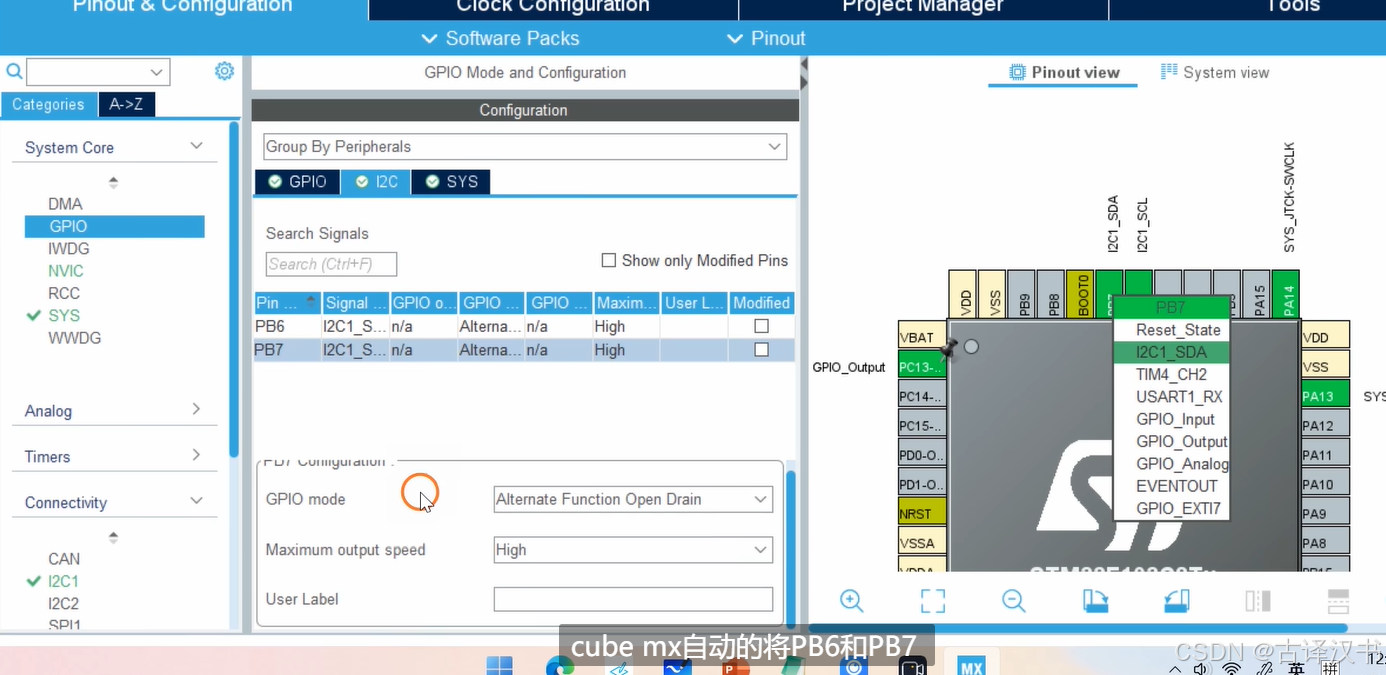
Task: Focus the User Label input field
Action: click(633, 599)
